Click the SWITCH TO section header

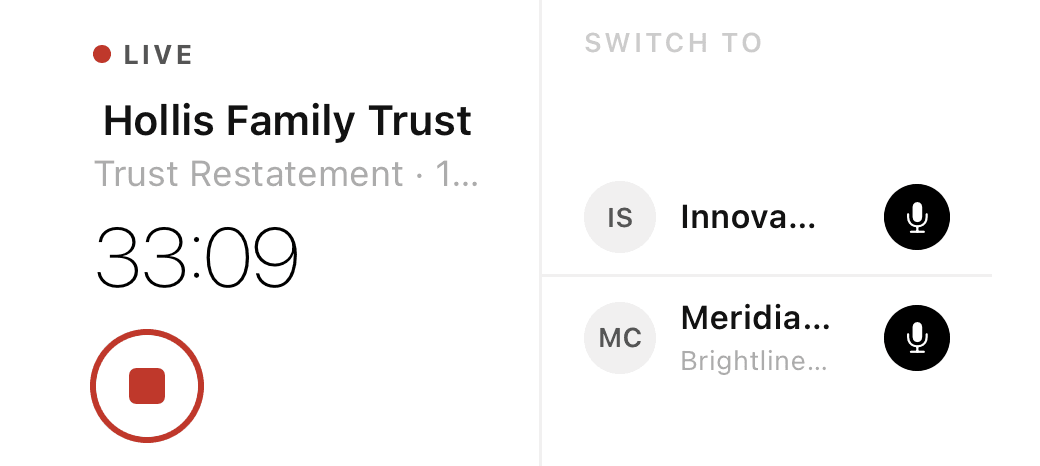point(673,43)
